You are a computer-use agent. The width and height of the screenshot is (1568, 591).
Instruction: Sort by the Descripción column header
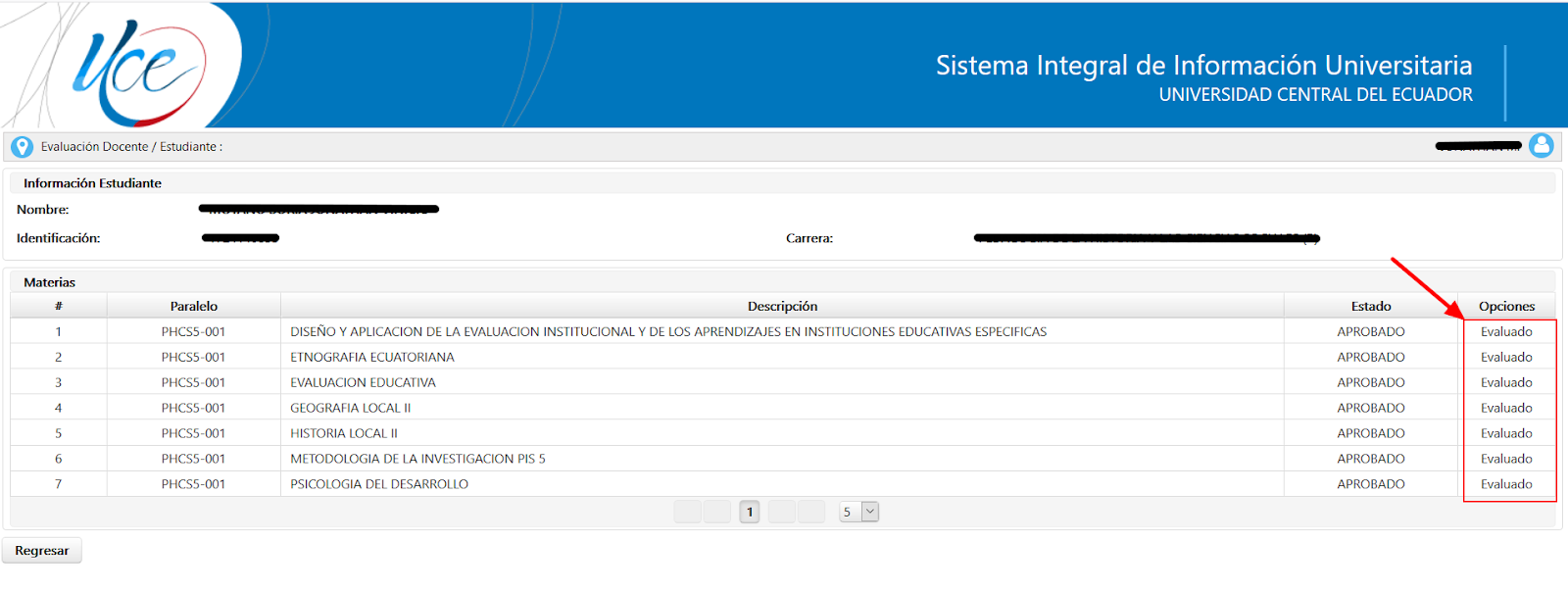pyautogui.click(x=782, y=306)
